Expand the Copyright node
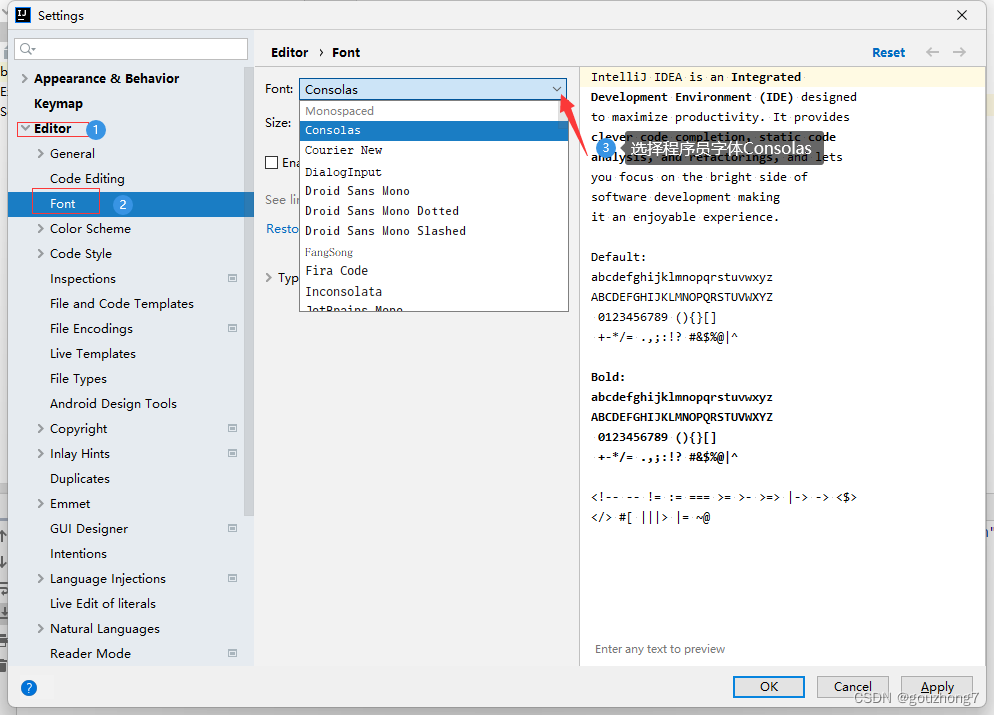994x715 pixels. 41,428
